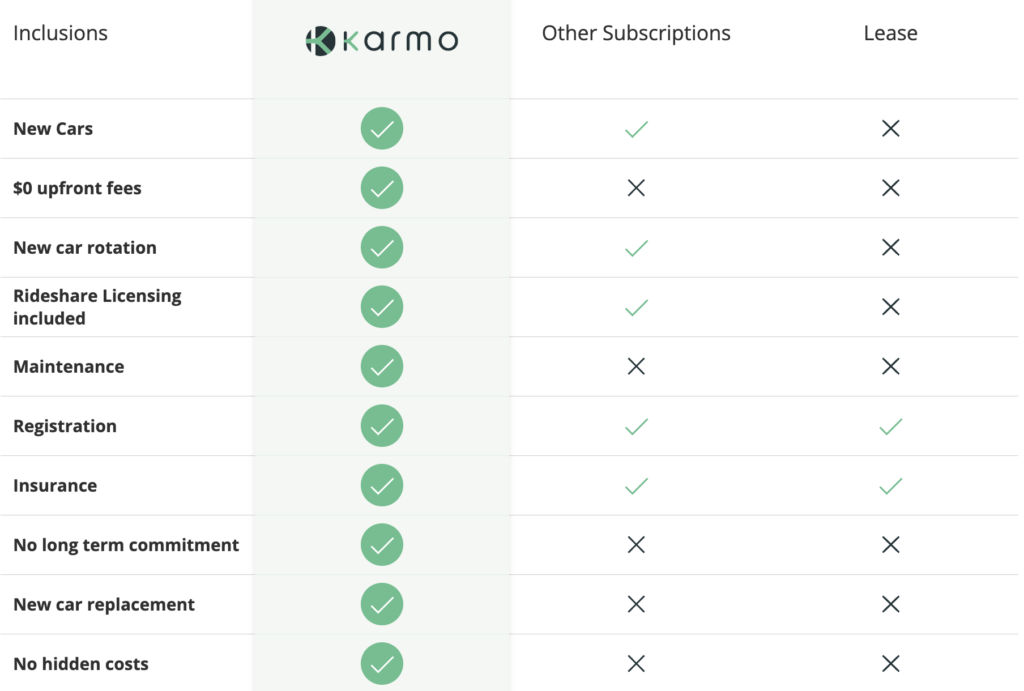The image size is (1024, 691).
Task: Click Lease checkmark in Registration row
Action: (x=890, y=426)
